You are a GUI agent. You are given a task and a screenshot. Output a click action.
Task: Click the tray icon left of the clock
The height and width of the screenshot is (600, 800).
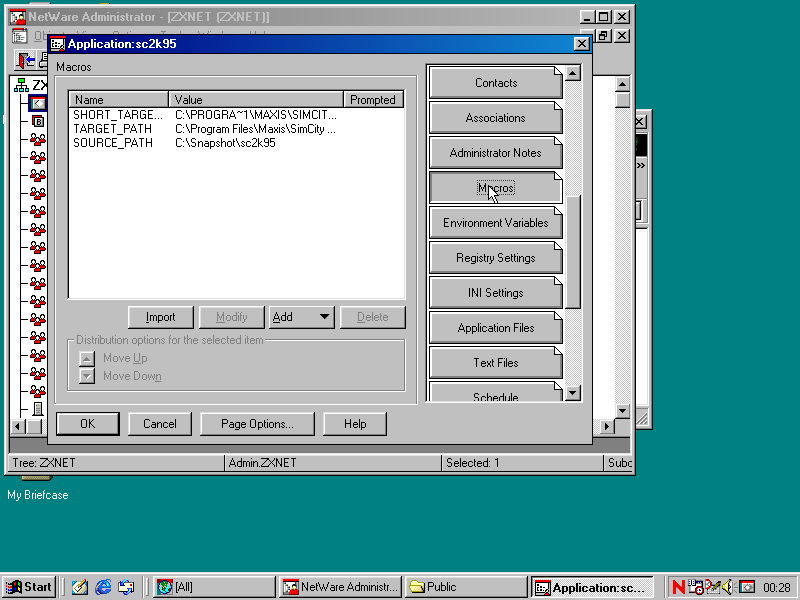747,587
